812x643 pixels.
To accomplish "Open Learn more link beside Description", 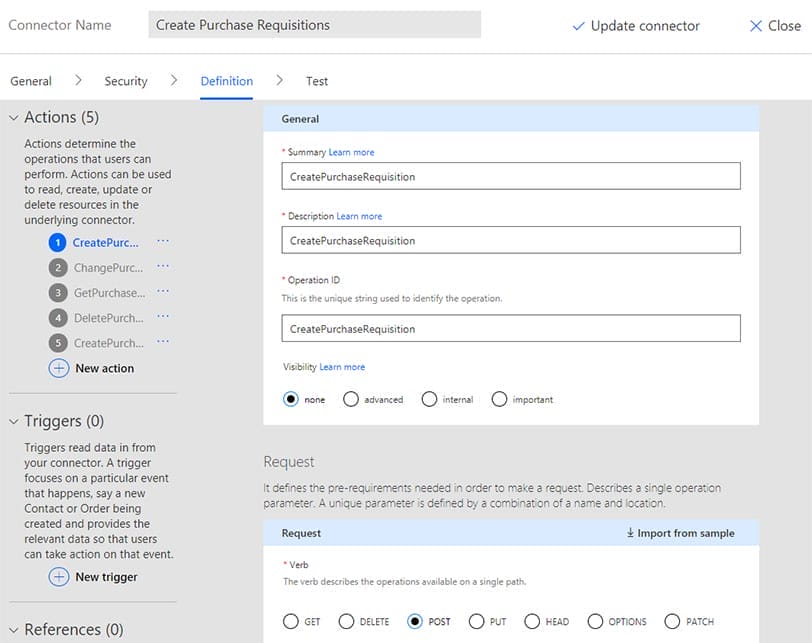I will tap(359, 216).
